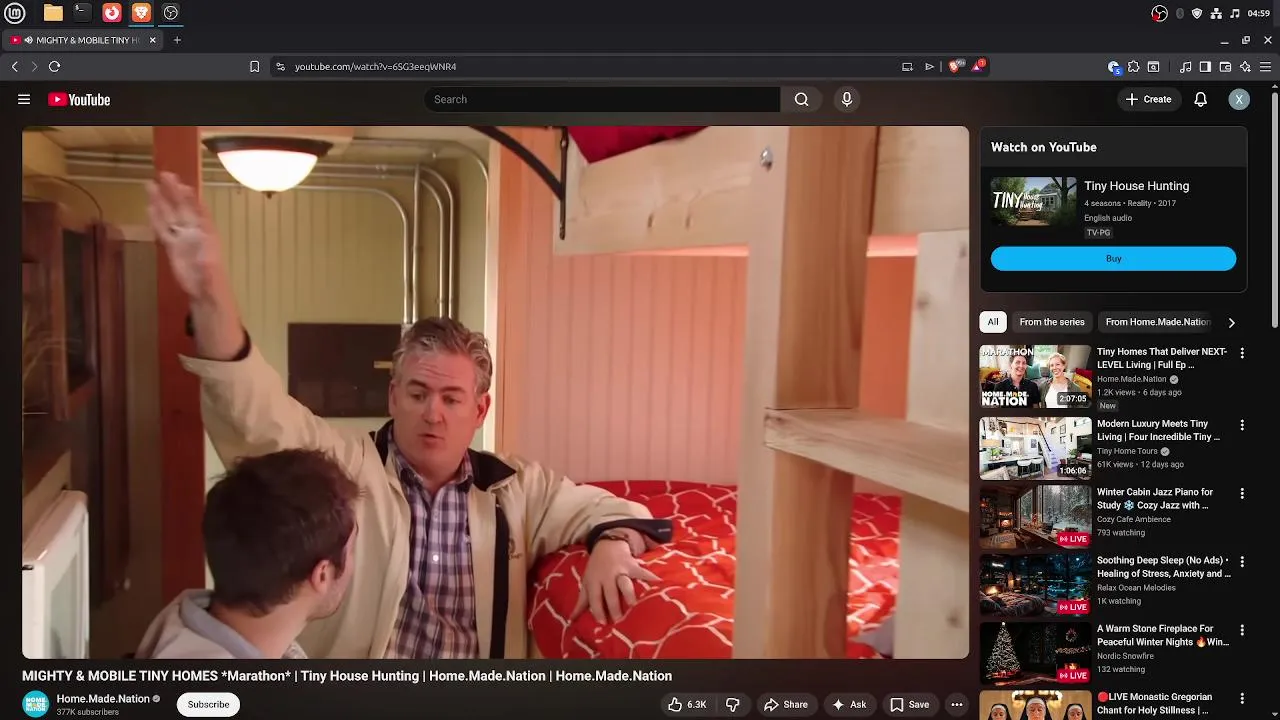The width and height of the screenshot is (1280, 720).
Task: Open Tiny House Hunting series title
Action: point(1136,186)
